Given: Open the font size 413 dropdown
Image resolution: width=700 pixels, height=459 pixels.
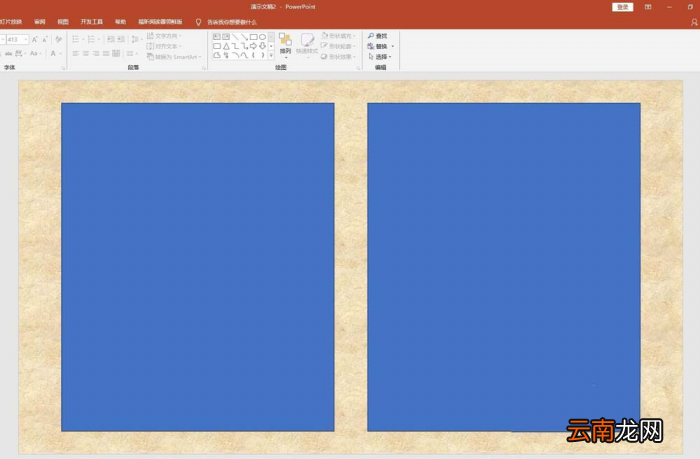Looking at the screenshot, I should pos(26,40).
